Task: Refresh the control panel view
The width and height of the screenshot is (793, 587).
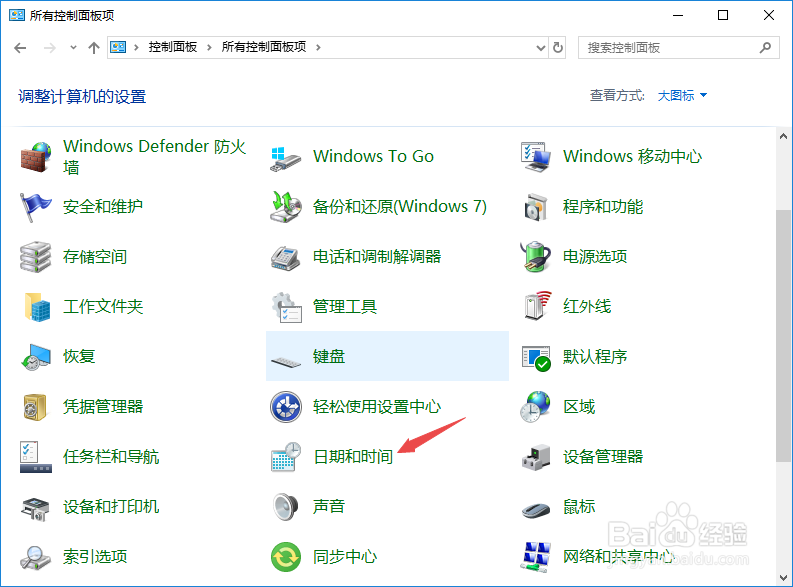Action: pyautogui.click(x=558, y=48)
